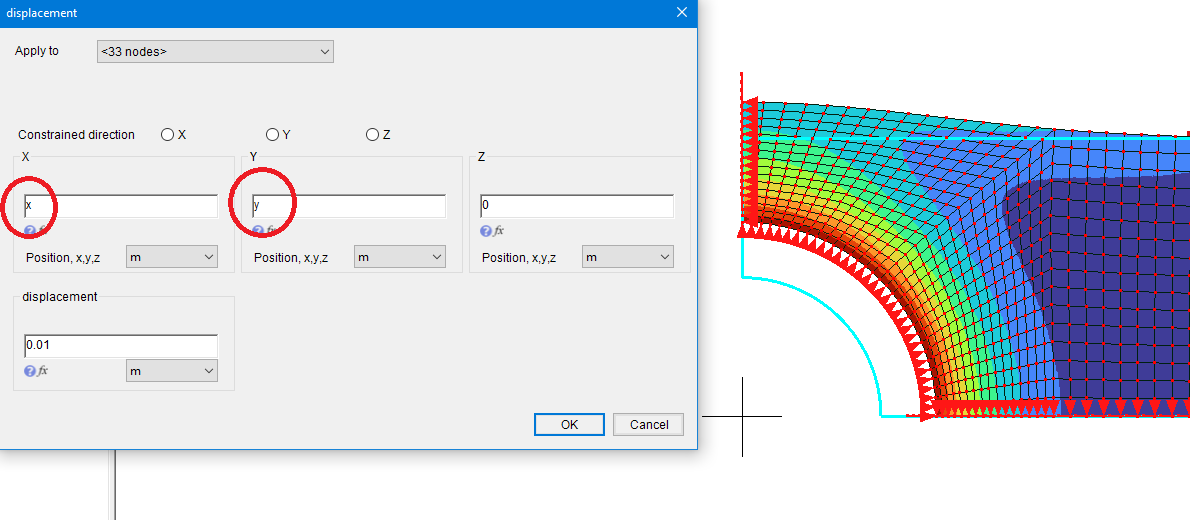Screen dimensions: 1190x520
Task: Select the Y constrained direction radio button
Action: [x=273, y=135]
